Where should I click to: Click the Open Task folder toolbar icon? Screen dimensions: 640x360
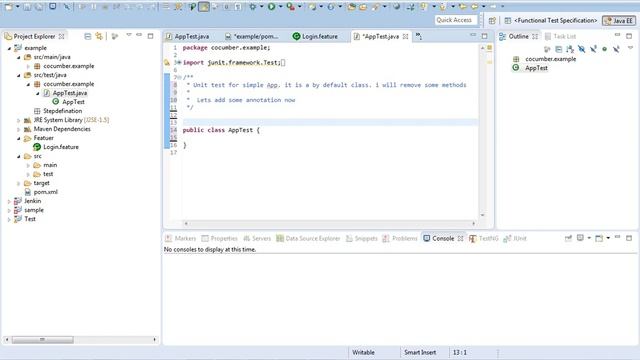363,7
